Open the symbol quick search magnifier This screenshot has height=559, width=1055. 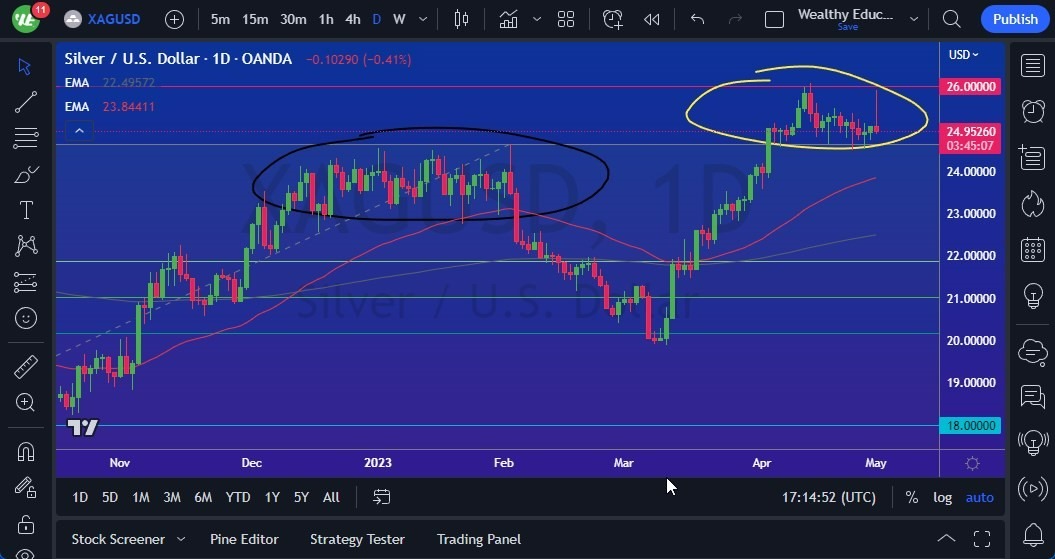951,20
